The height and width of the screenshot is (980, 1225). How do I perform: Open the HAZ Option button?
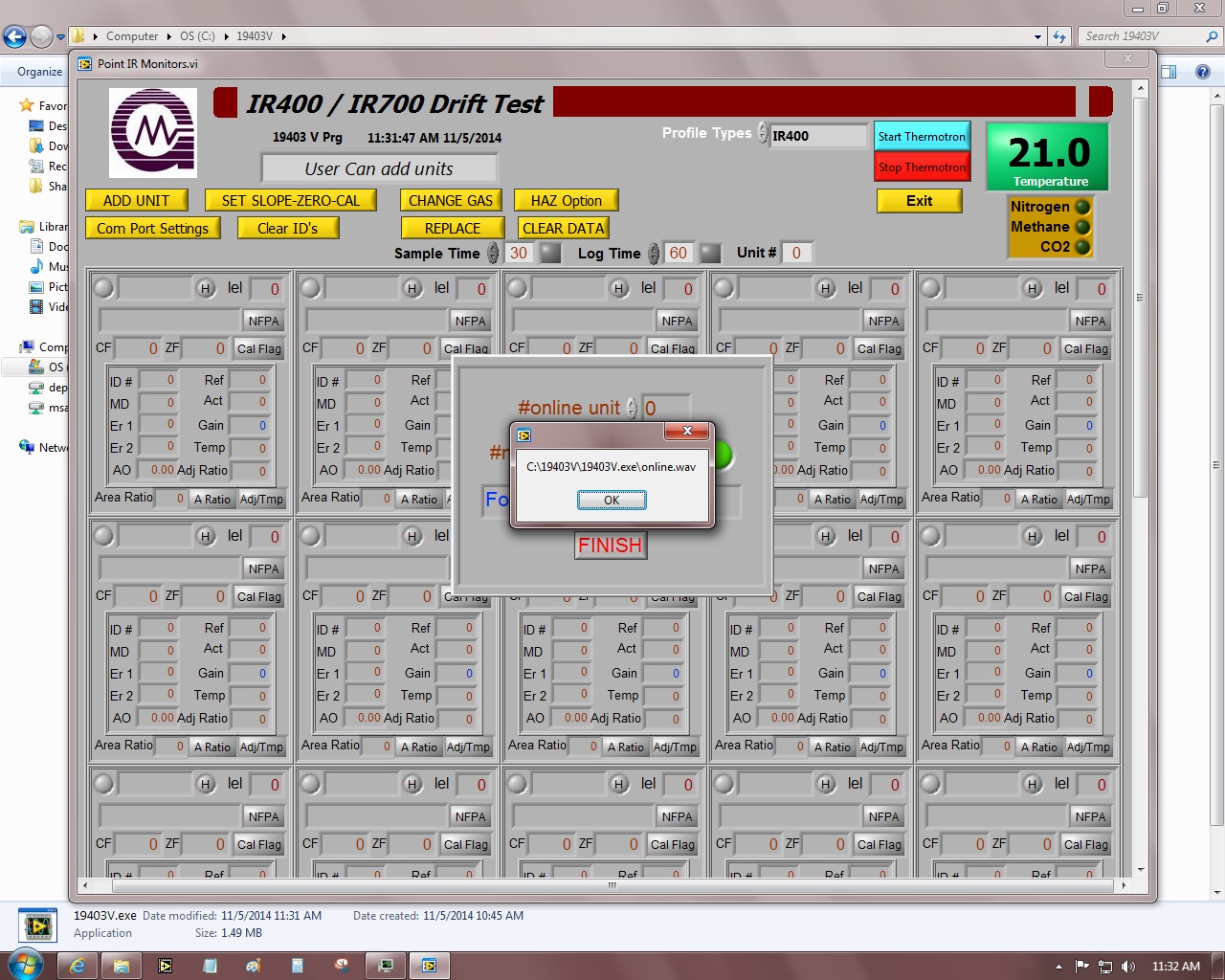click(x=567, y=200)
